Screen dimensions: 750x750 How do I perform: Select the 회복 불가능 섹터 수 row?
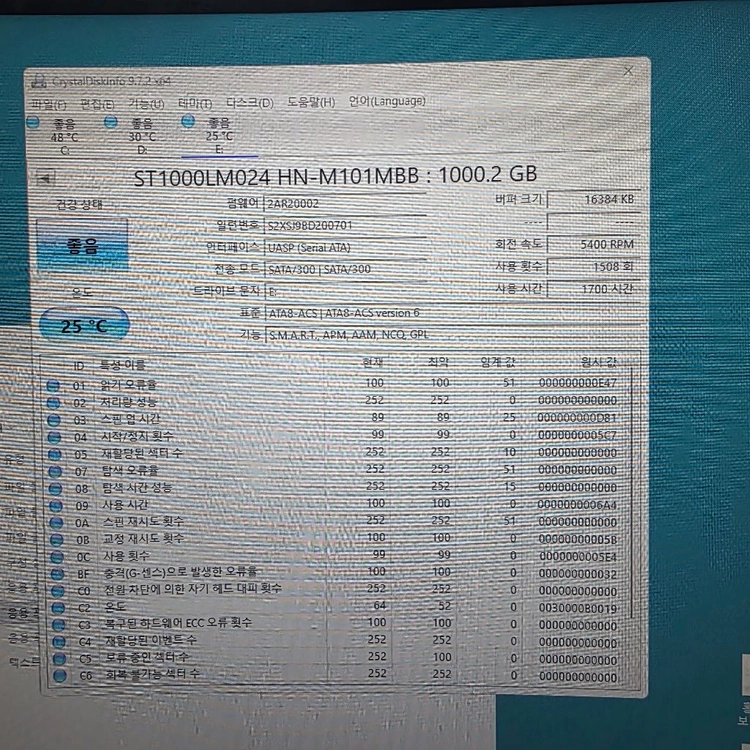[x=337, y=675]
